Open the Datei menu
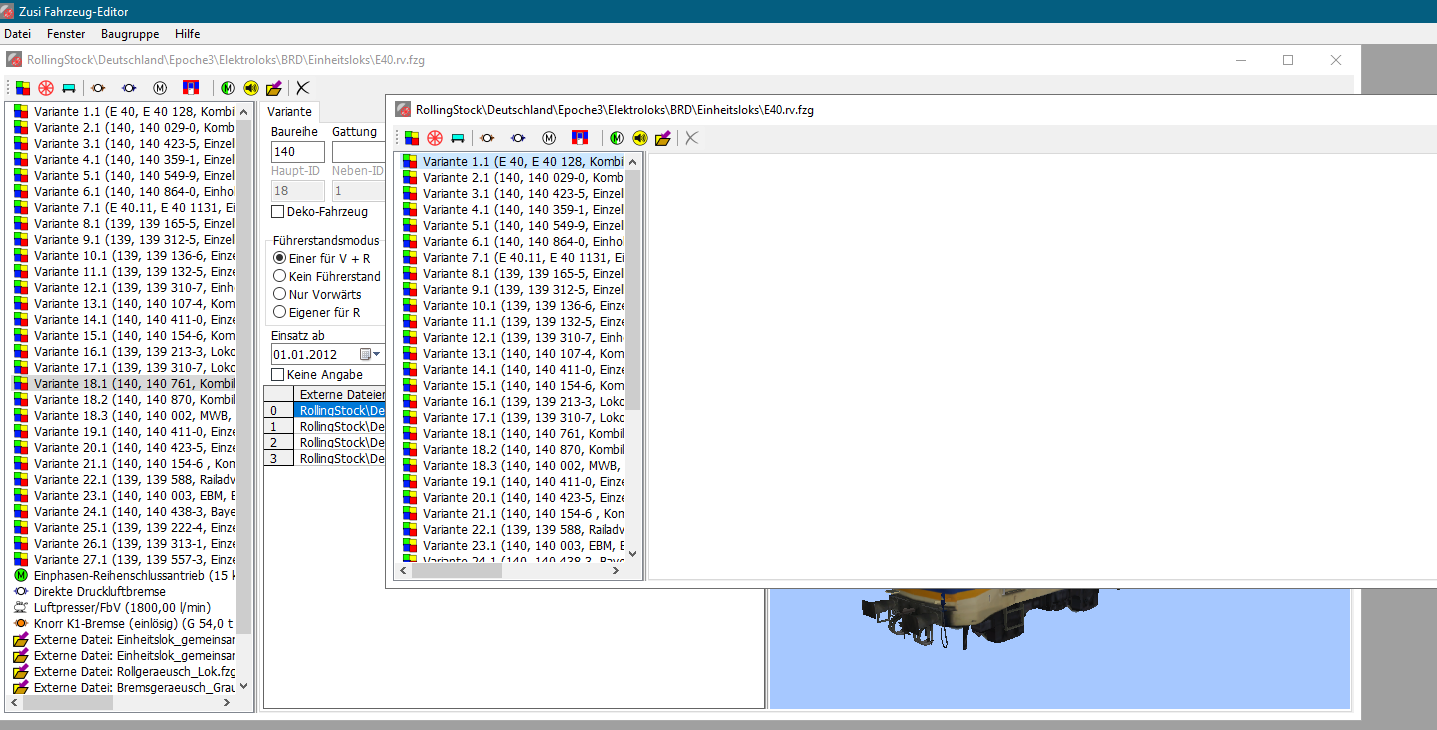1437x730 pixels. click(x=18, y=34)
